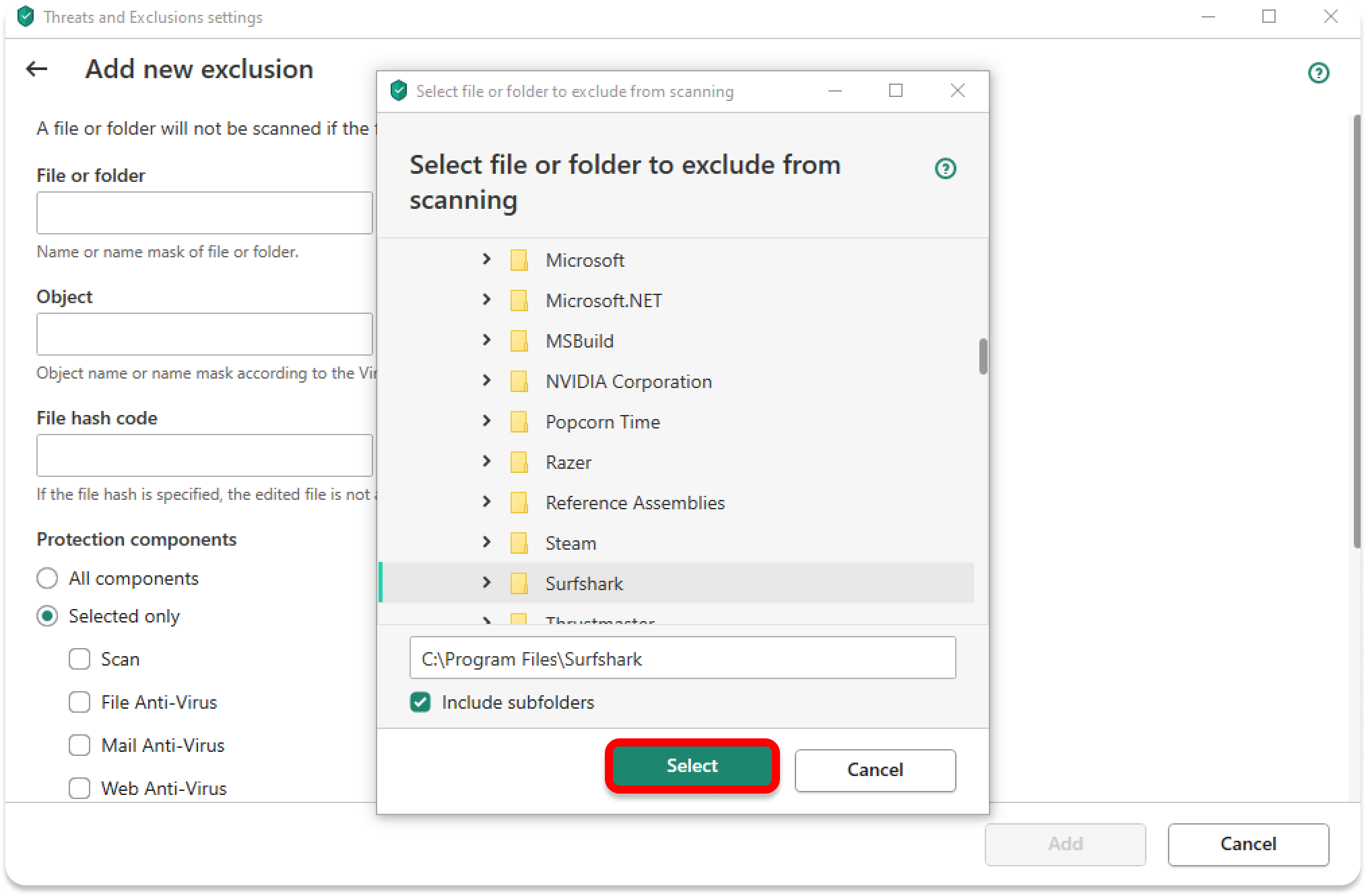Click the File or folder input field
The height and width of the screenshot is (896, 1366).
[204, 213]
